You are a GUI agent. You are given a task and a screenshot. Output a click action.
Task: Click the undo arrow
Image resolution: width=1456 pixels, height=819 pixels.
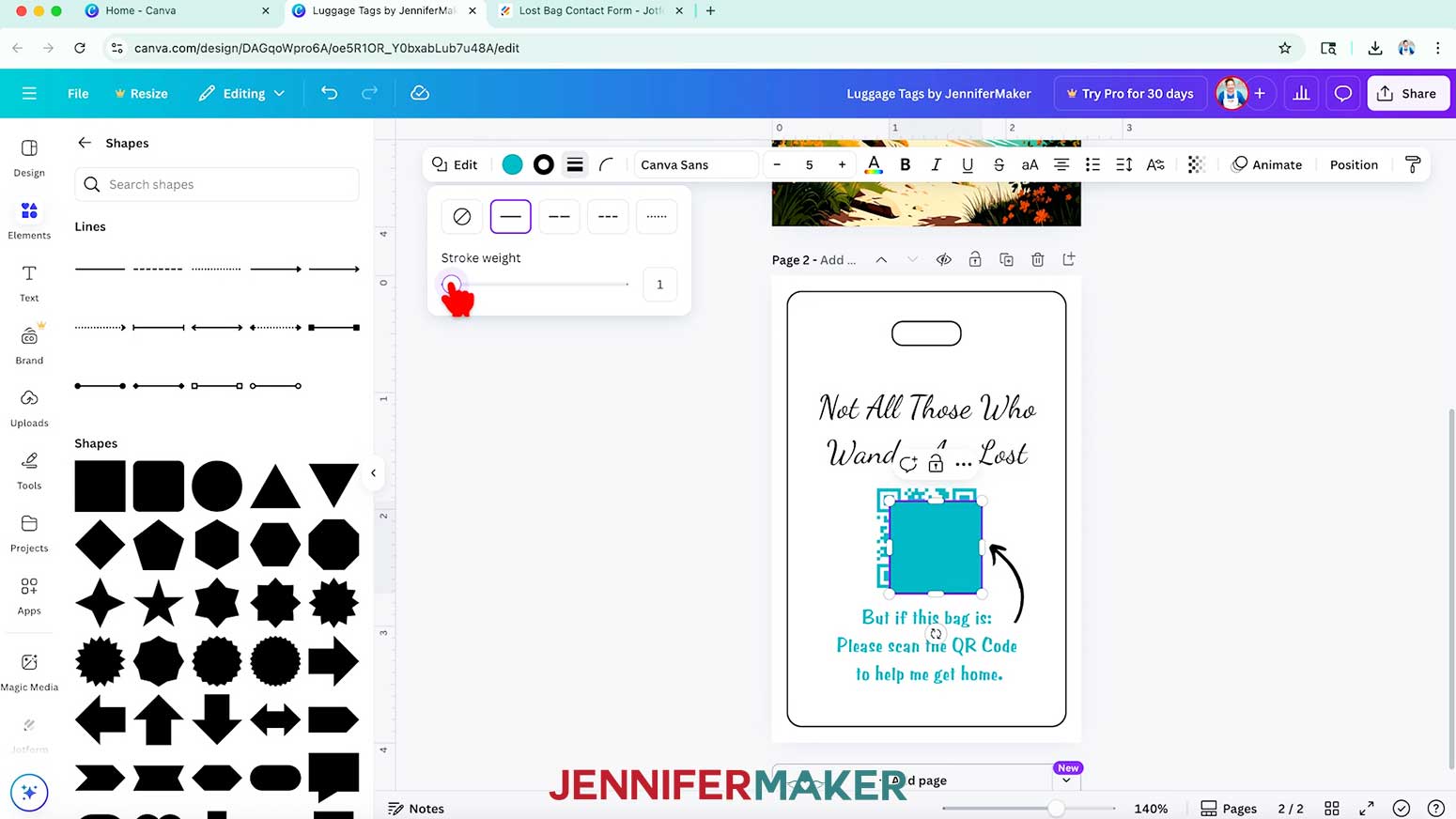coord(329,93)
